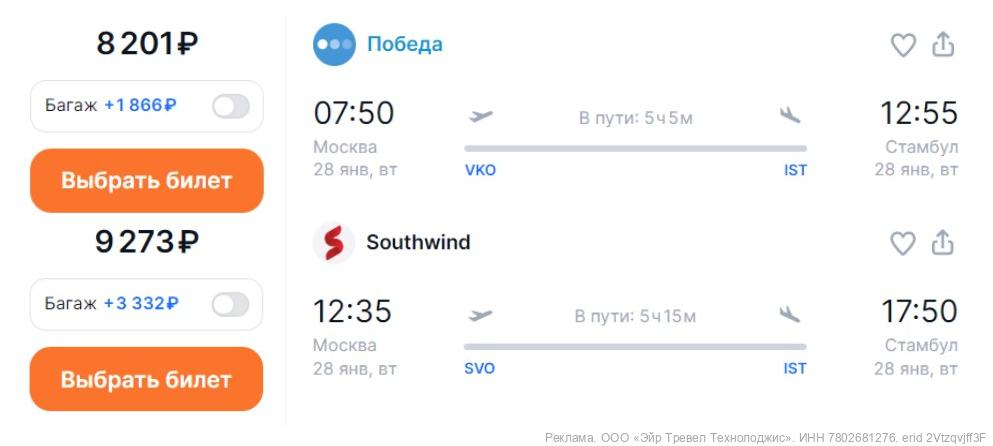
Task: Click departure plane icon on the 07:50 flight
Action: tap(481, 116)
